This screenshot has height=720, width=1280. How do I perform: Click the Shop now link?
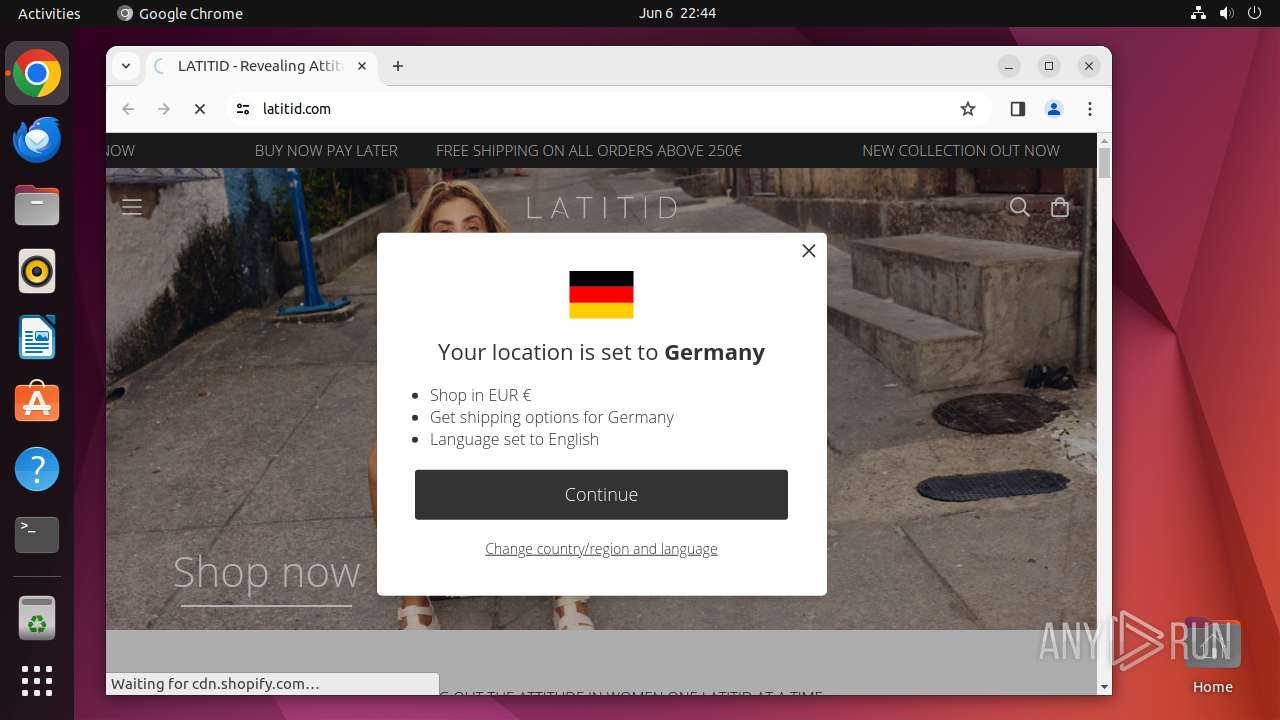pos(266,573)
